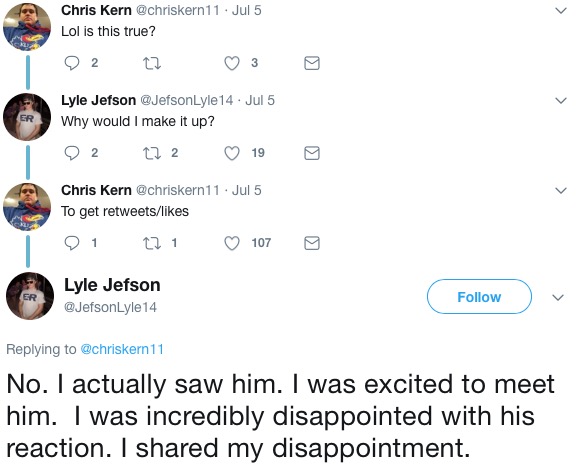580x466 pixels.
Task: Reply to 'Why would I make it up?'
Action: (x=72, y=153)
